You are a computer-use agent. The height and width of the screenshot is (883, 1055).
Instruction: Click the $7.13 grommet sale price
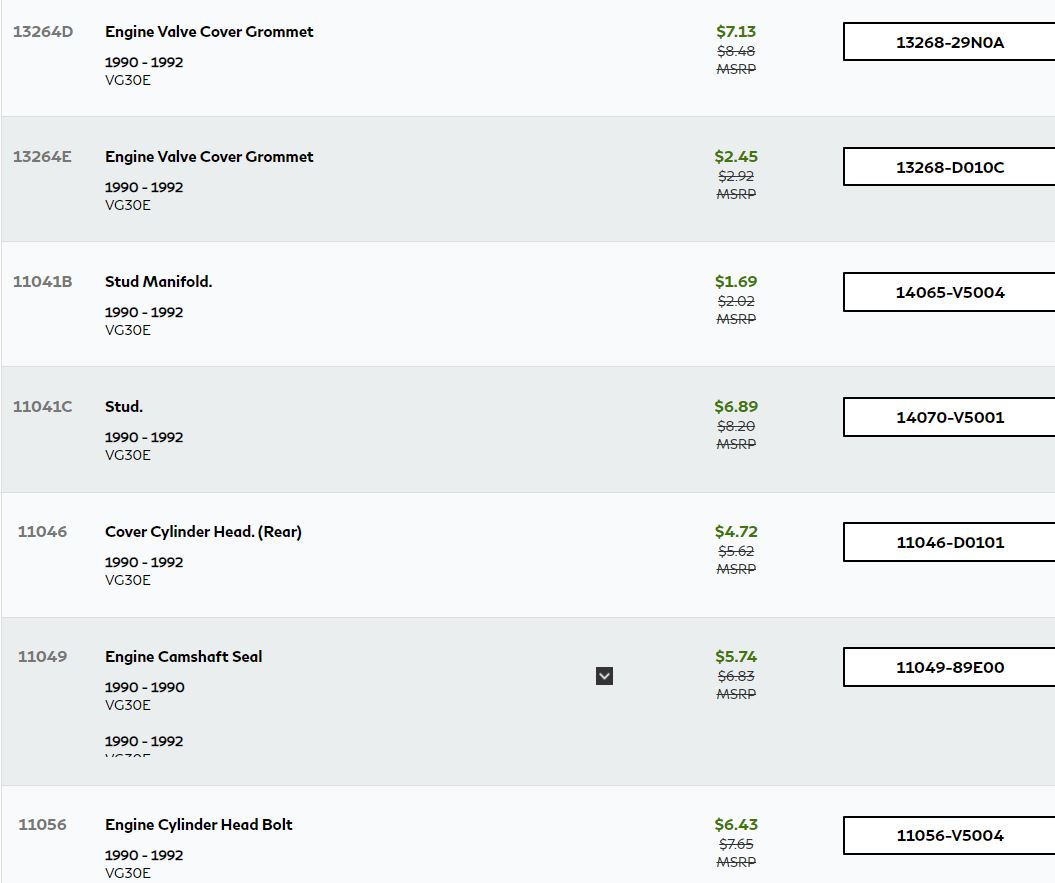tap(736, 32)
